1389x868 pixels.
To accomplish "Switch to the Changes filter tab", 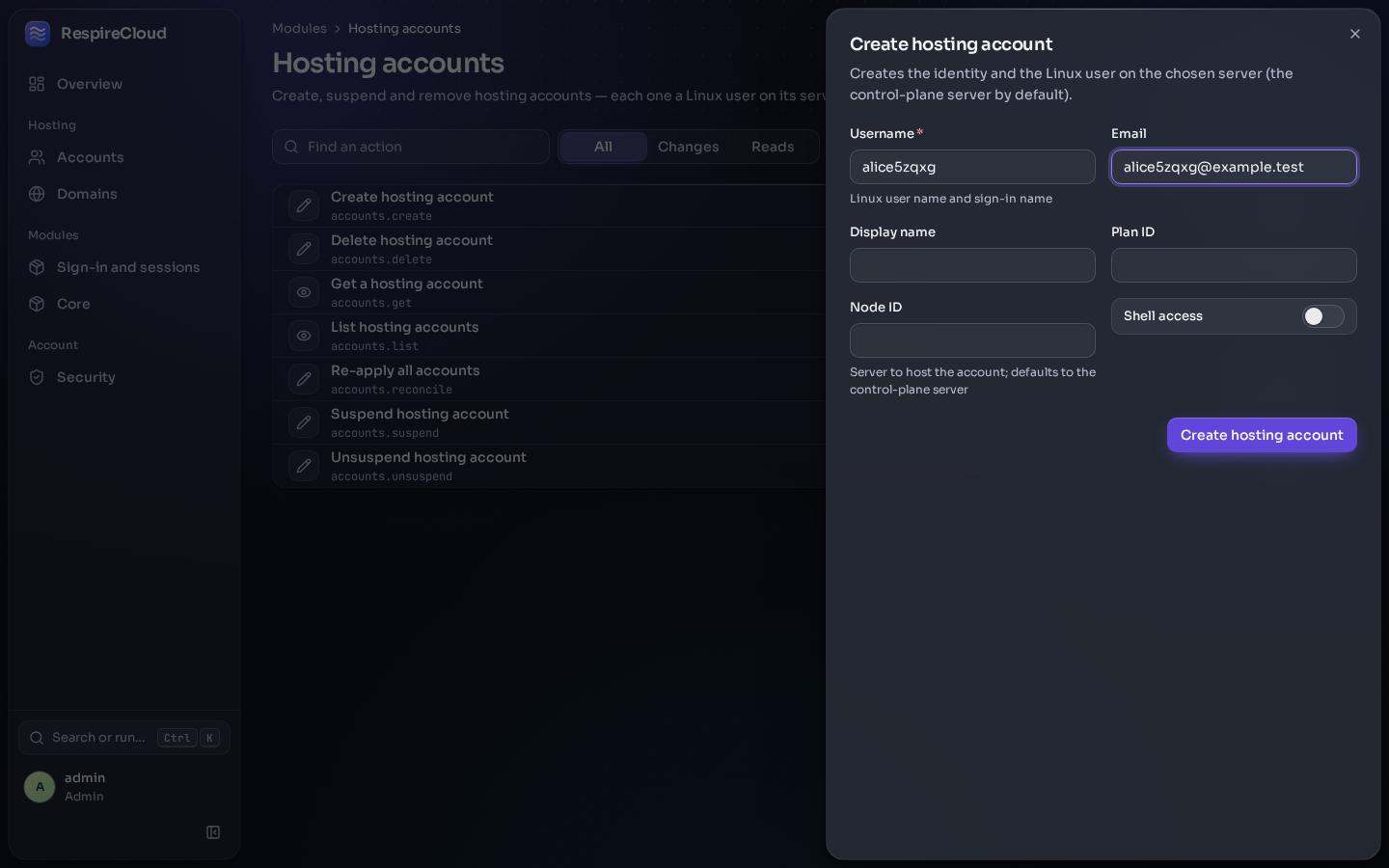I will 688,147.
